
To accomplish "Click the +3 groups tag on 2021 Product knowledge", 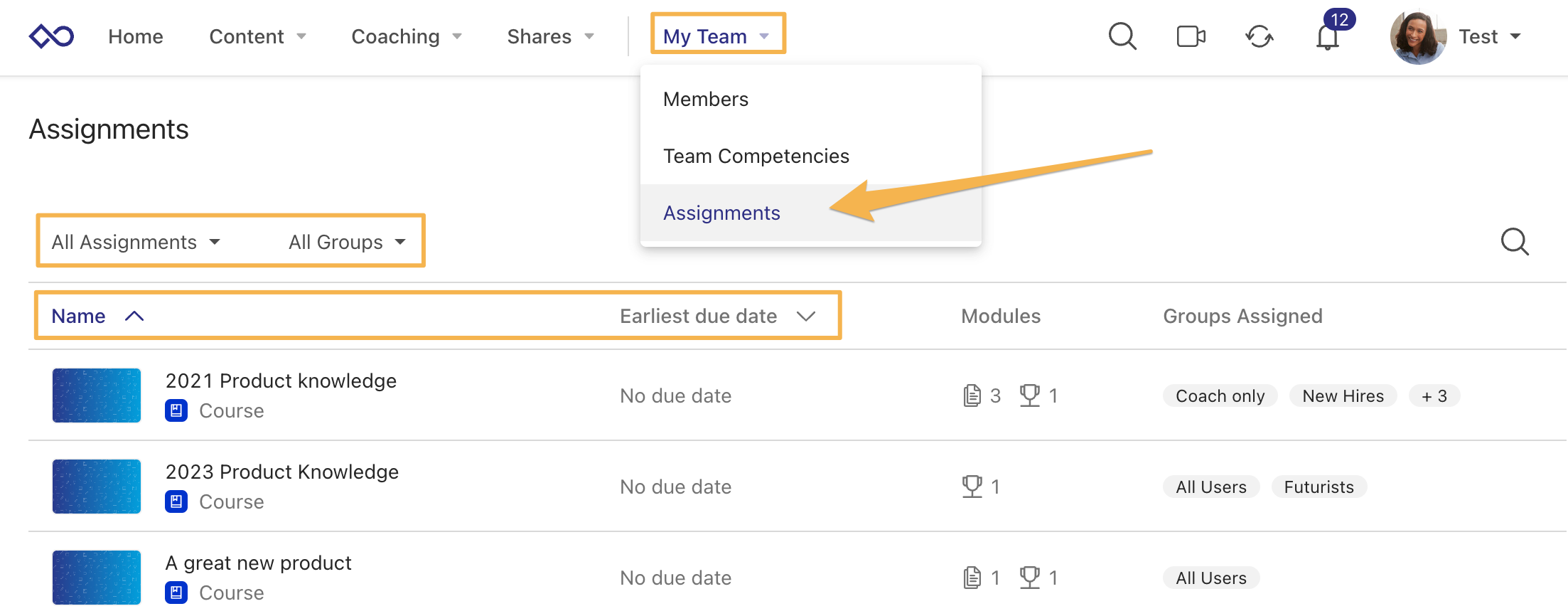I will pos(1434,395).
